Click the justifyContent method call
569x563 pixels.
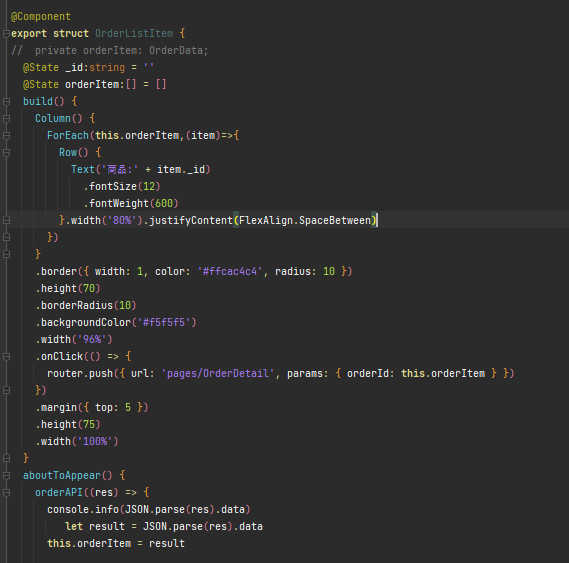(191, 220)
